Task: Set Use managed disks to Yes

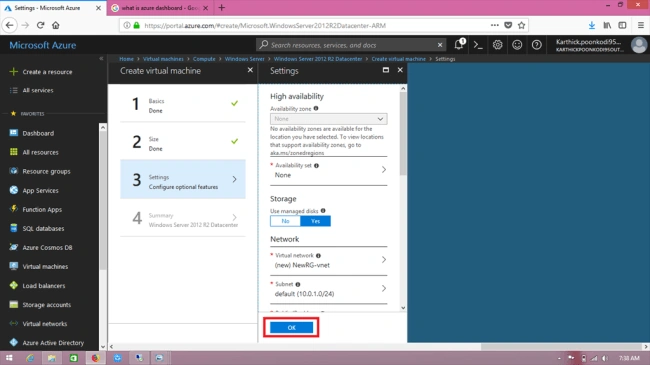Action: pos(315,221)
